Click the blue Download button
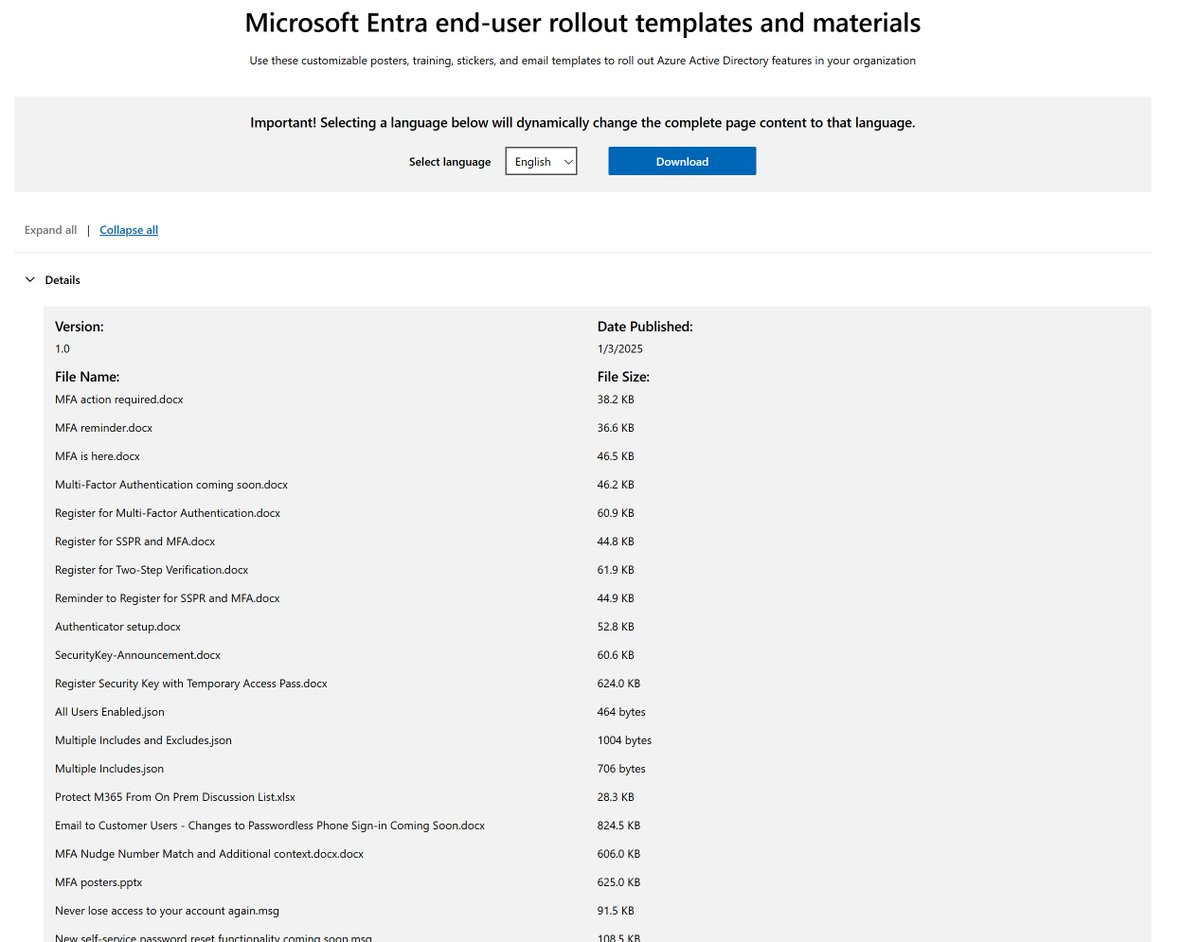The image size is (1200, 942). click(681, 161)
